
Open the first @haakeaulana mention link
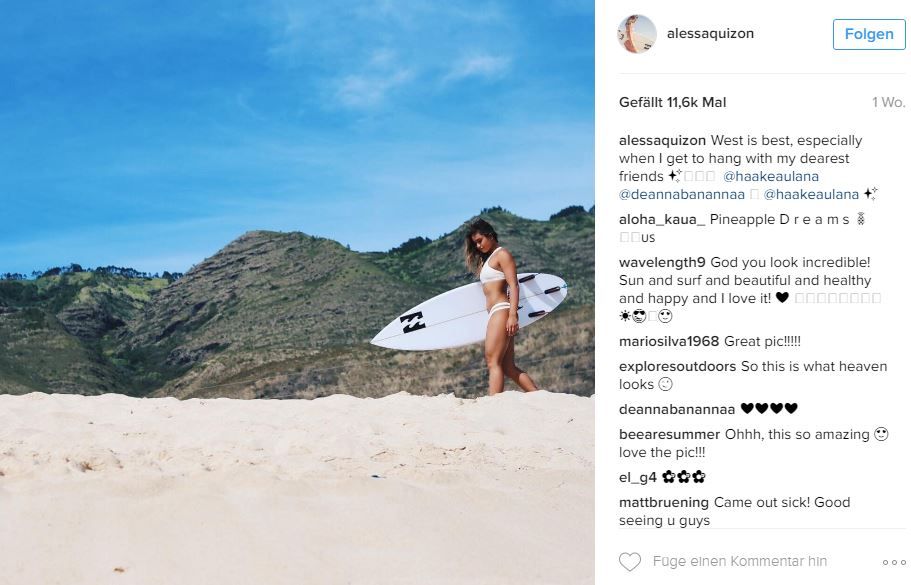point(770,176)
